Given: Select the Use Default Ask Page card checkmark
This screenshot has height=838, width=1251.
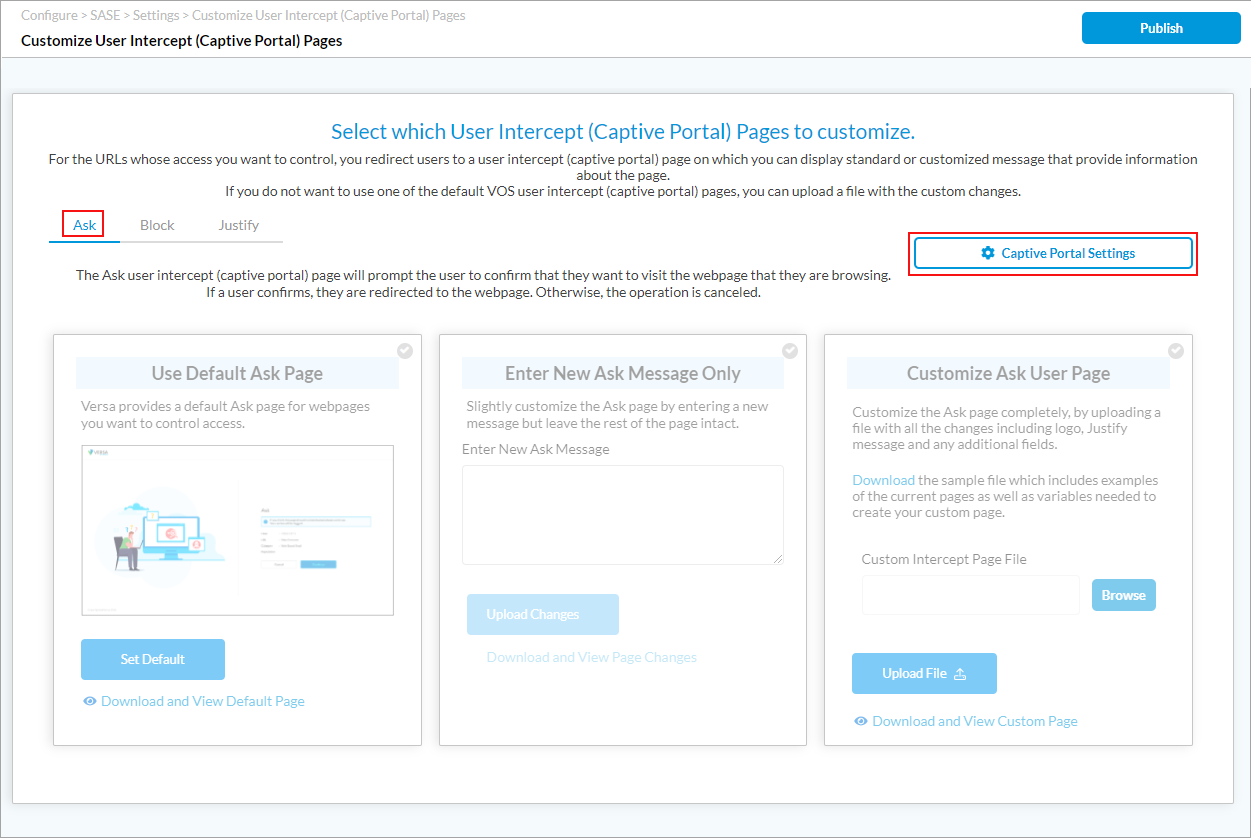Looking at the screenshot, I should point(404,350).
